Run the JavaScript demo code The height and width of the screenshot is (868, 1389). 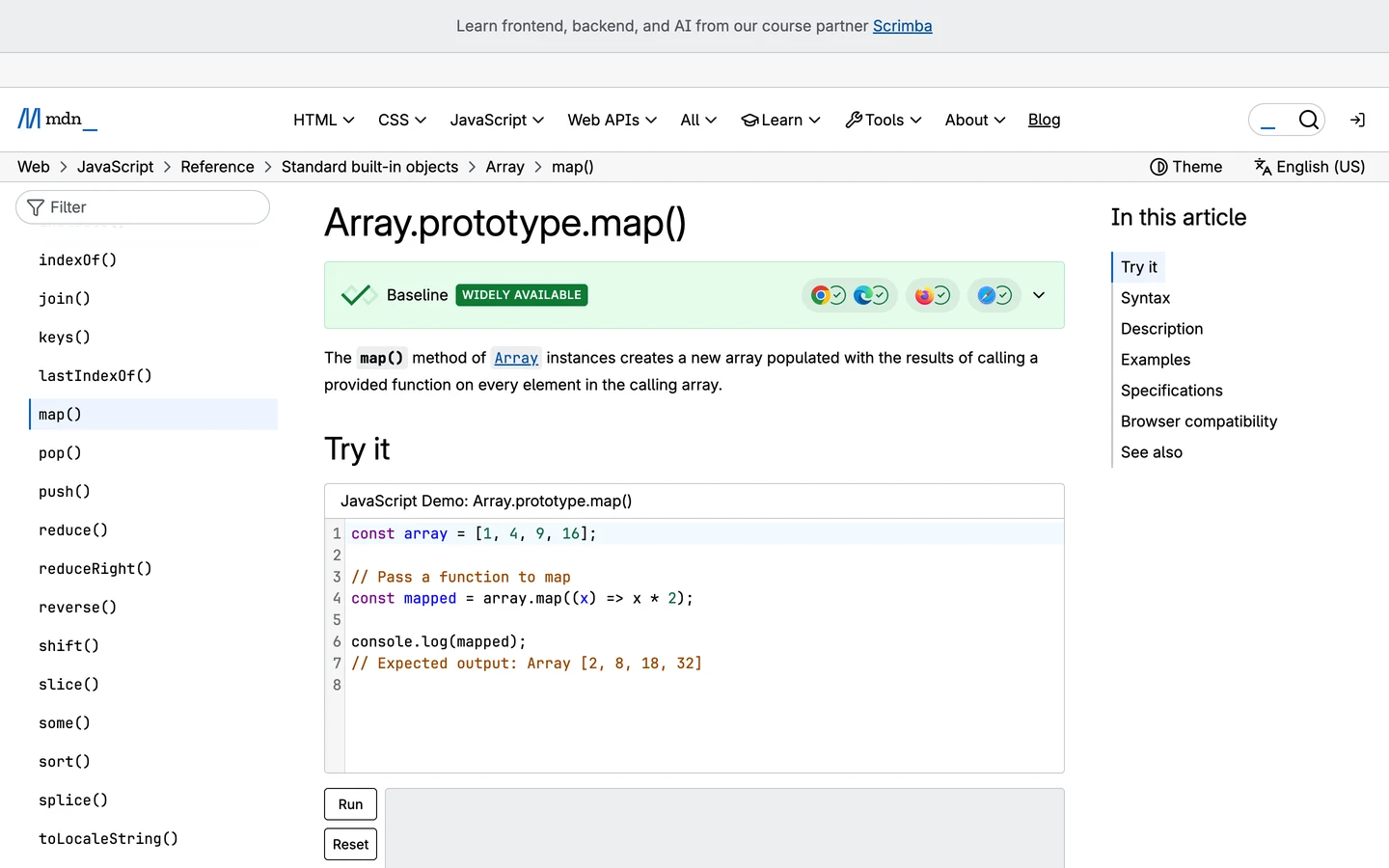pos(350,804)
